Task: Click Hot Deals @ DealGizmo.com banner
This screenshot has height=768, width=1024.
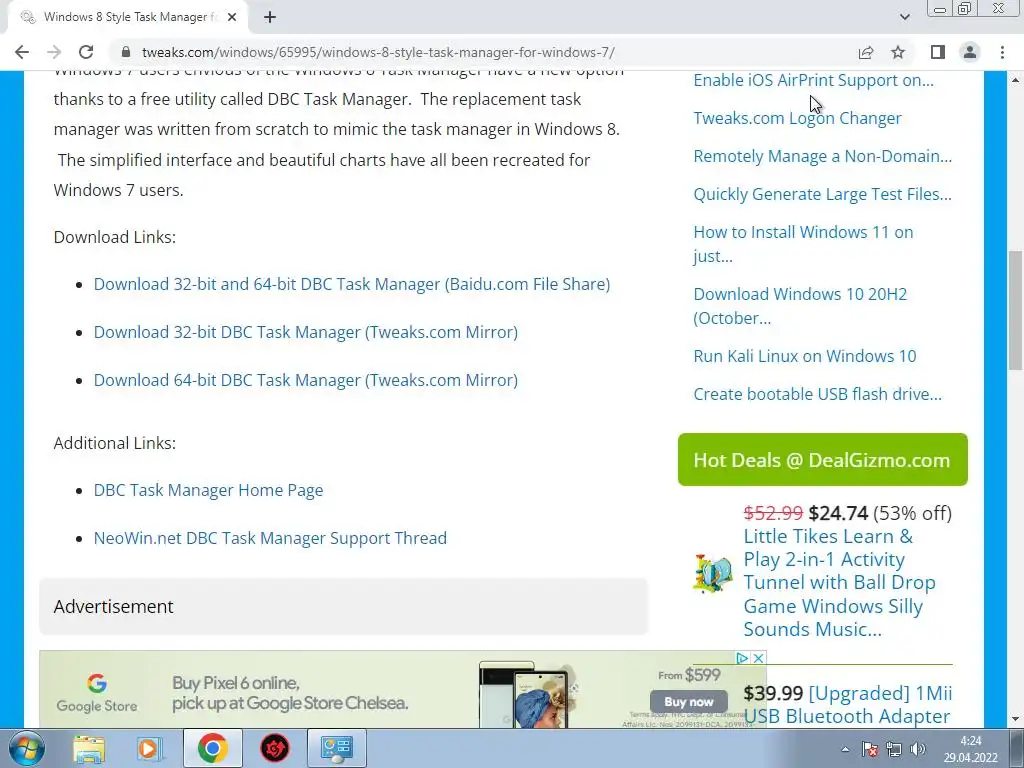Action: pyautogui.click(x=822, y=460)
